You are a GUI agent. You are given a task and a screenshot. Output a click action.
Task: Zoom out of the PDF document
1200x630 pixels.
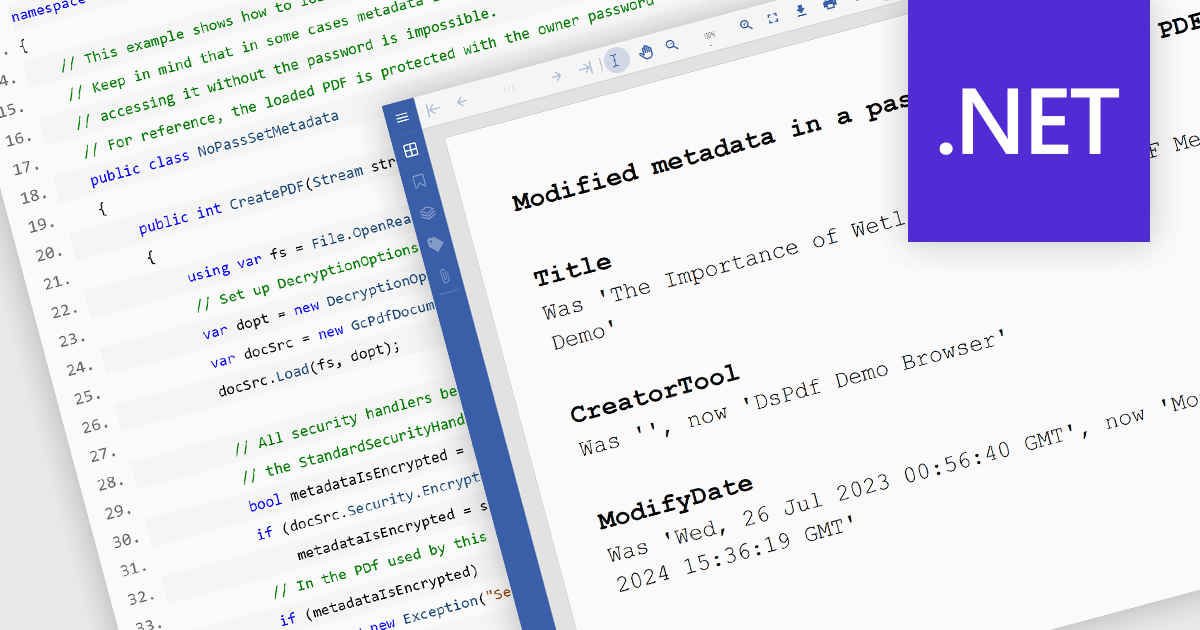click(671, 46)
